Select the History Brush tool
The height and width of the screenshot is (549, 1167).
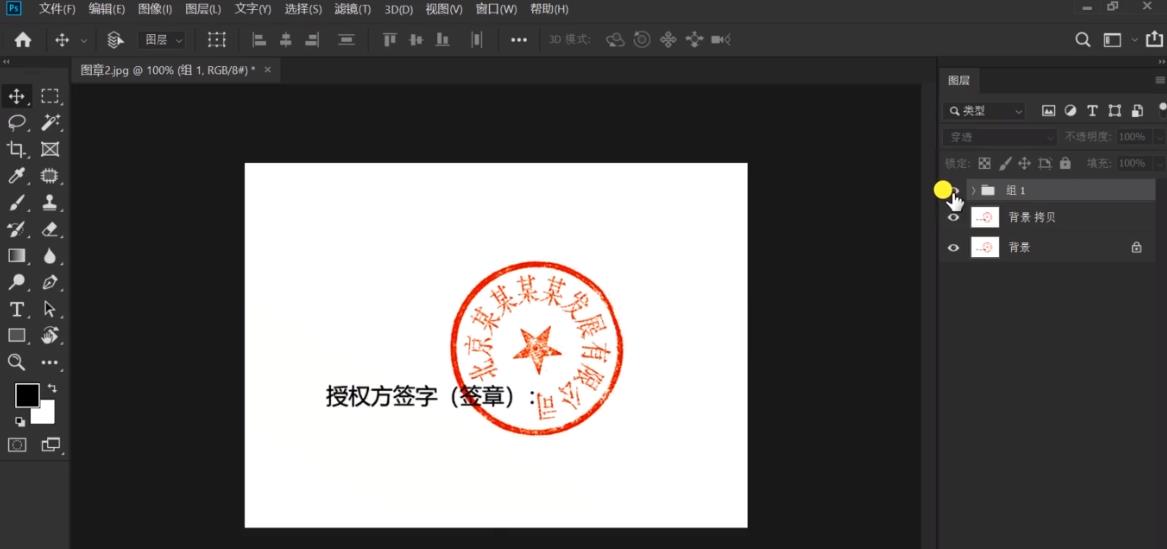(x=17, y=229)
